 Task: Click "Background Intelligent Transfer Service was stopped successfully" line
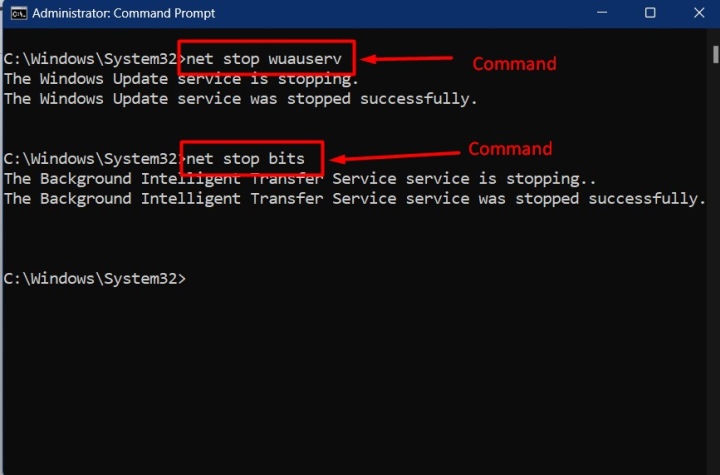354,198
